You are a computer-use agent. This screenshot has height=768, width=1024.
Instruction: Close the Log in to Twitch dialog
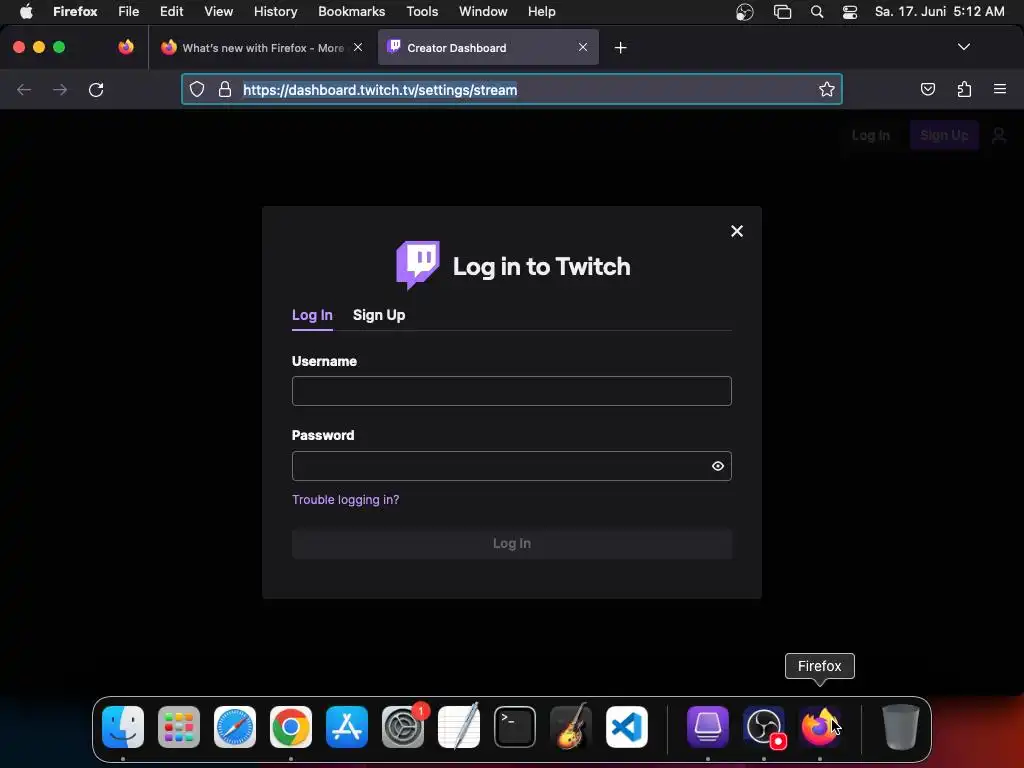click(737, 231)
